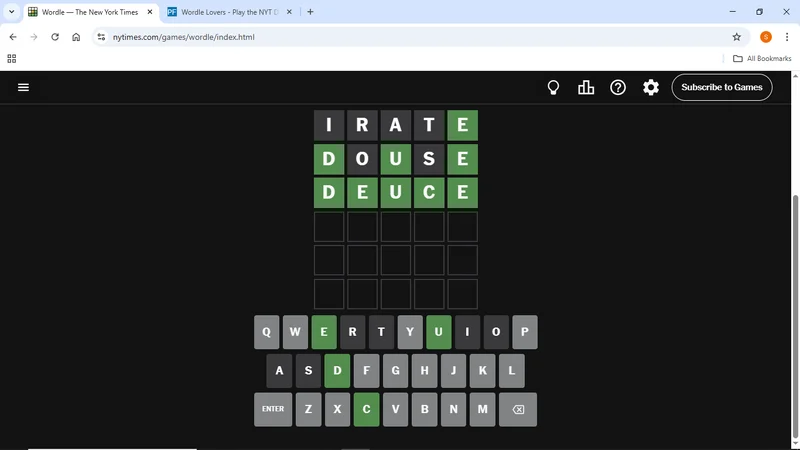This screenshot has height=450, width=800.
Task: Tap the G key
Action: coord(395,371)
